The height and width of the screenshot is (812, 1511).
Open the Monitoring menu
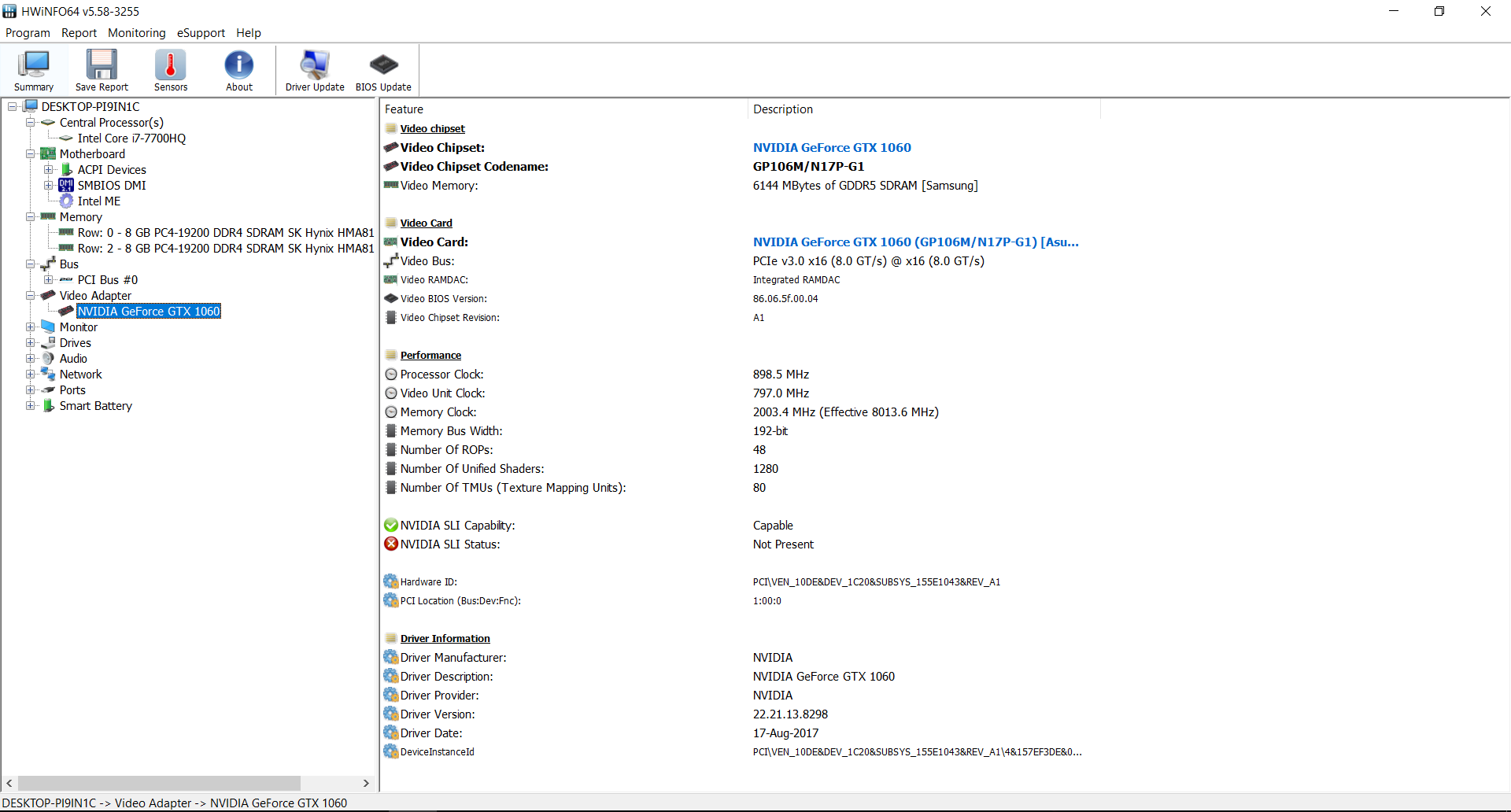[136, 33]
